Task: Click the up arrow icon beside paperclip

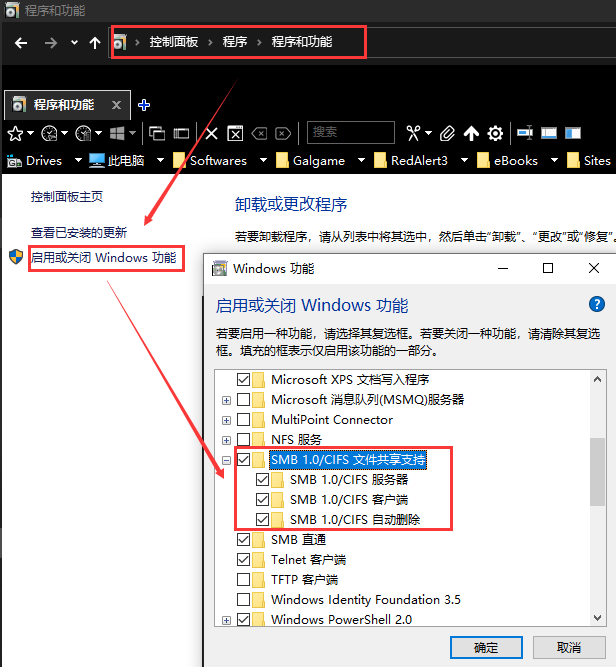Action: 471,134
